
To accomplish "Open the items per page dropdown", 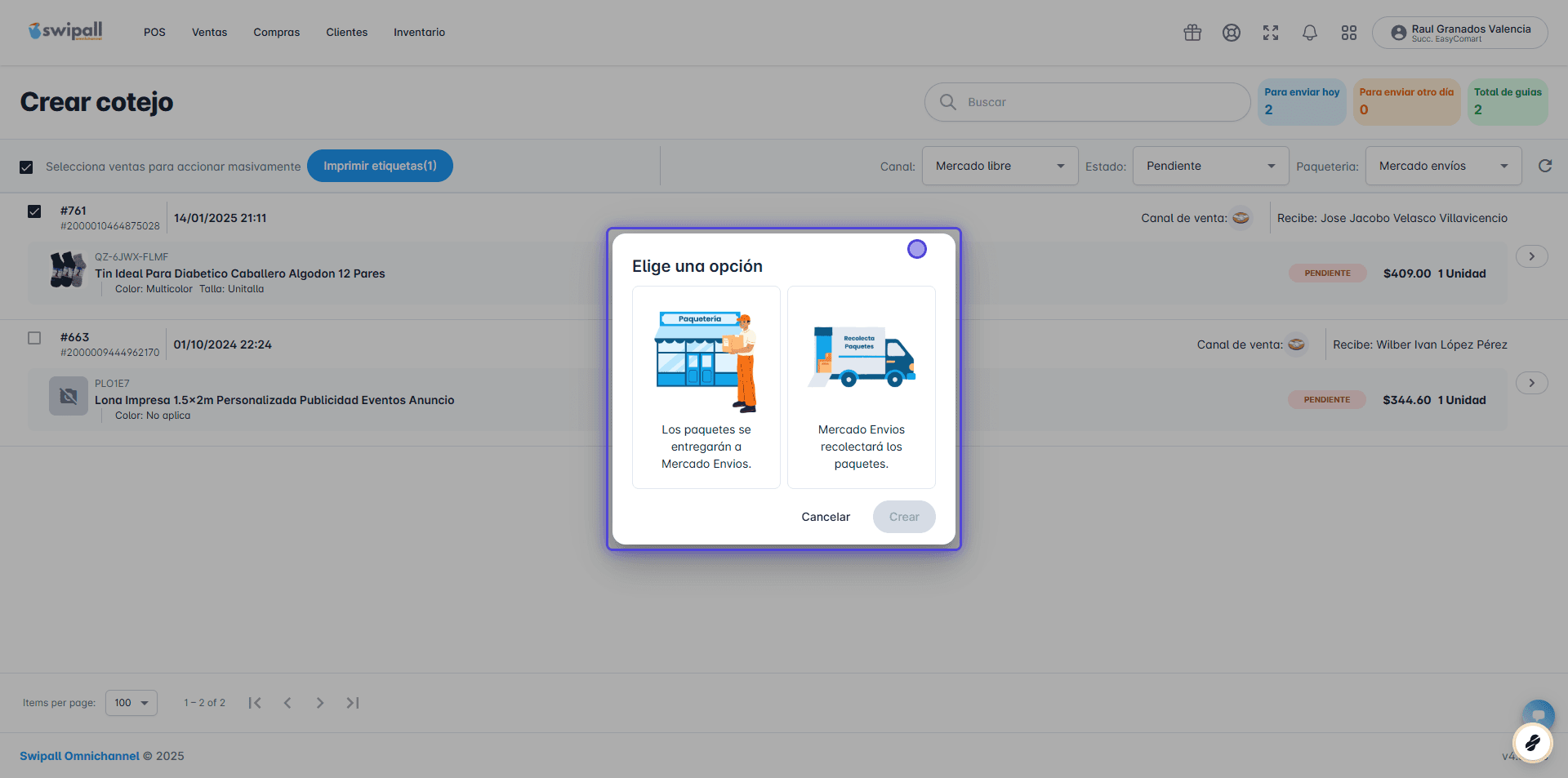I will tap(131, 703).
